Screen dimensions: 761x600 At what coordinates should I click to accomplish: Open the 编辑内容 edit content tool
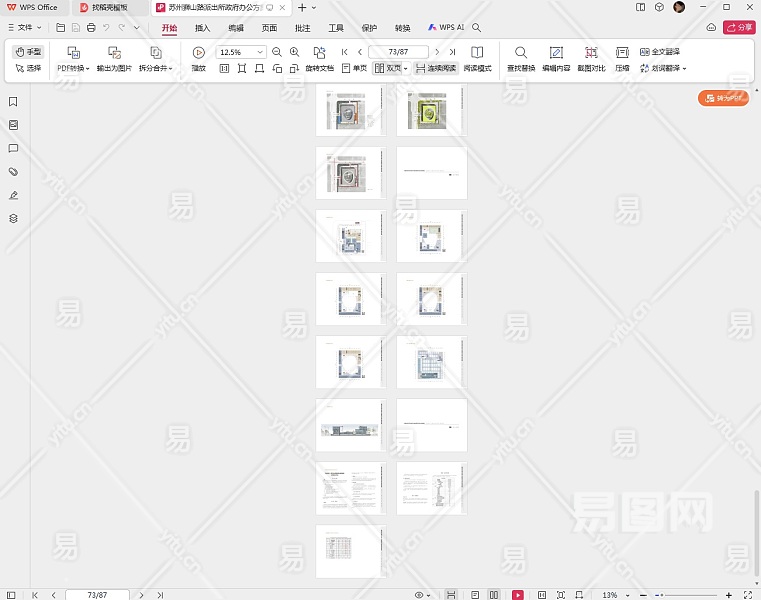point(556,52)
